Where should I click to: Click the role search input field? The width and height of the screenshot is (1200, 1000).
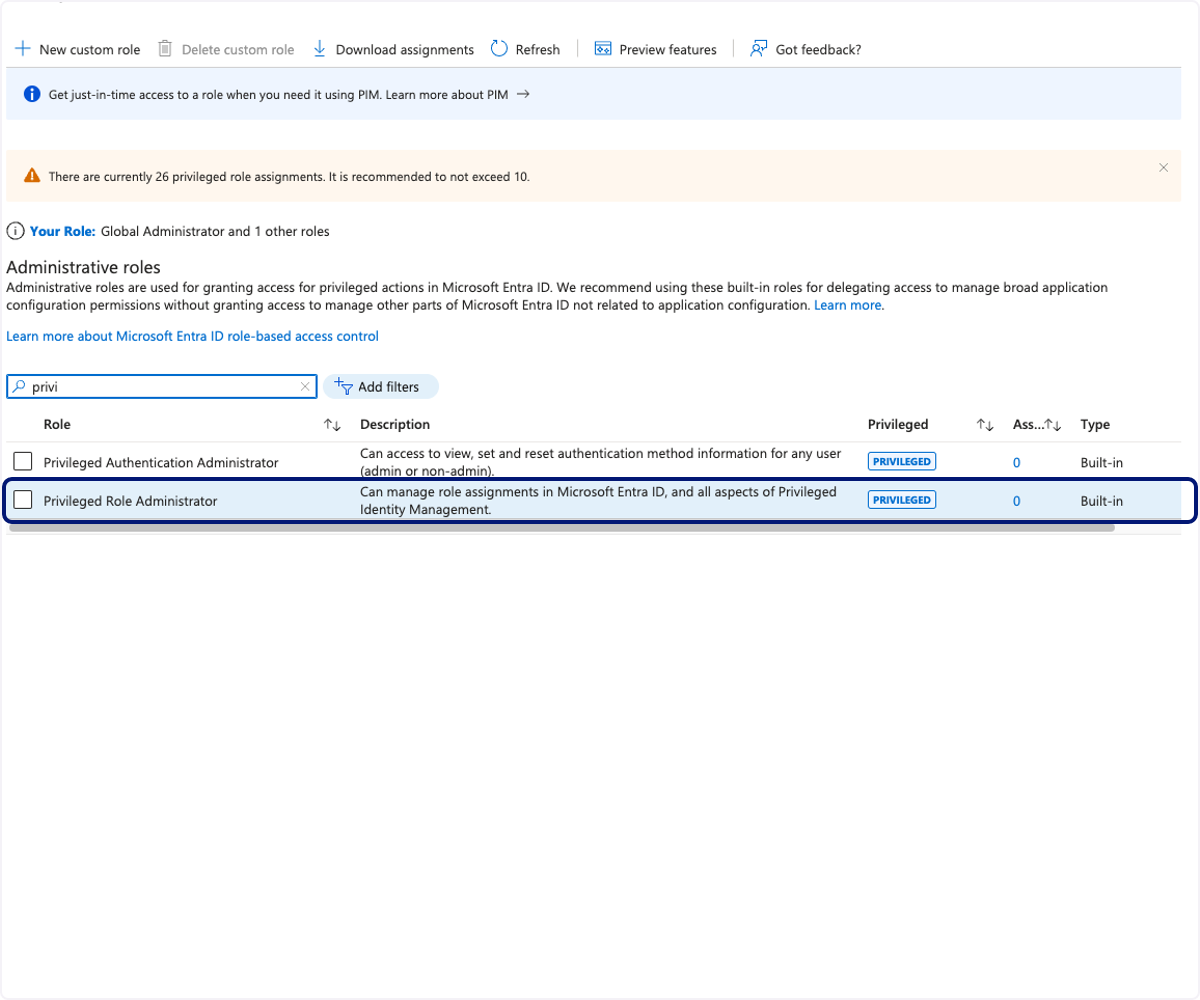pyautogui.click(x=163, y=386)
